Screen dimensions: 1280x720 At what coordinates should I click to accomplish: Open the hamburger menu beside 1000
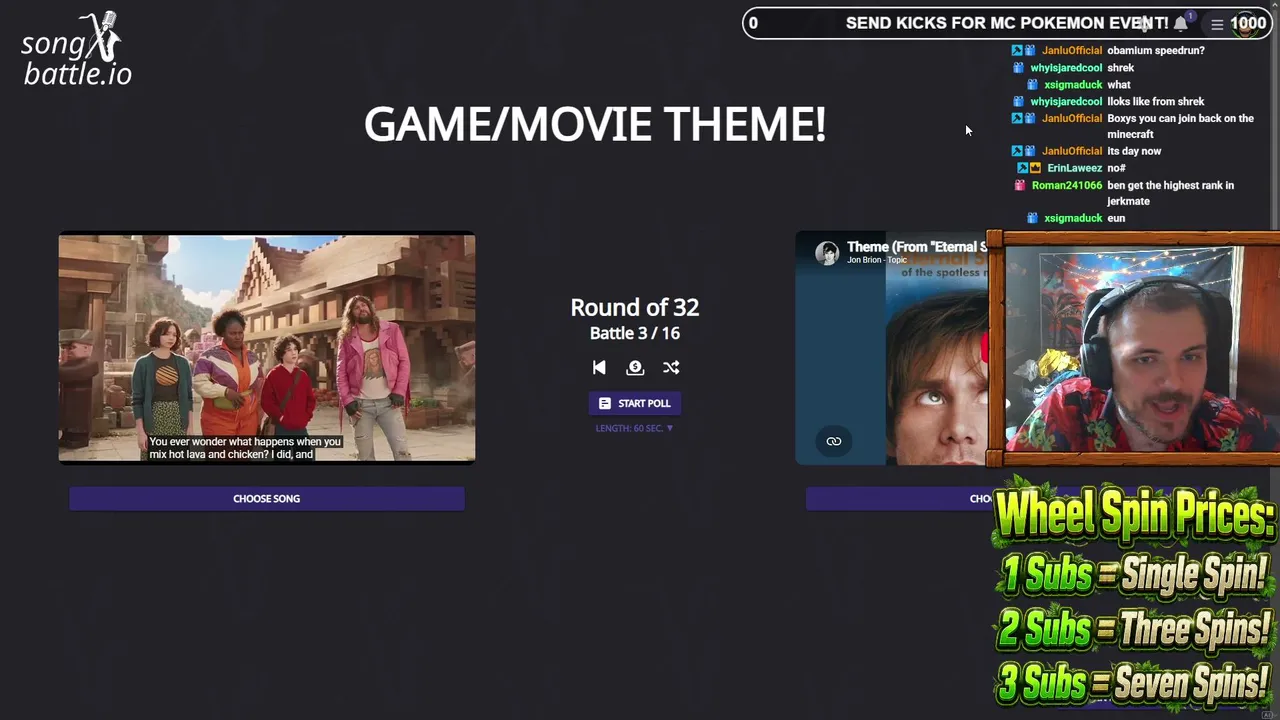pyautogui.click(x=1217, y=24)
